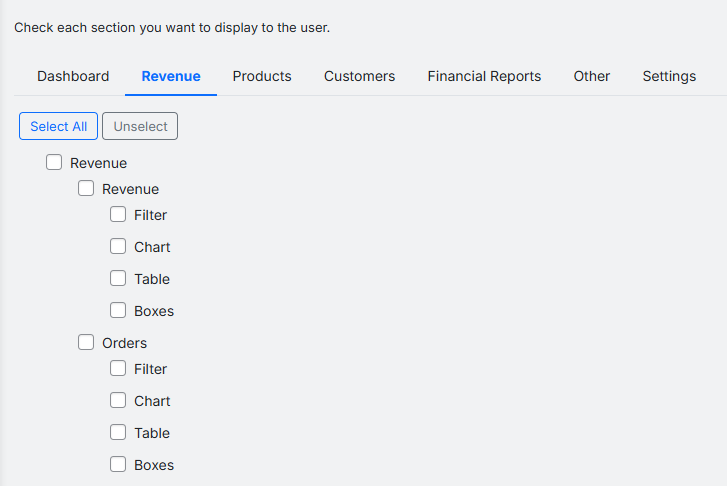Open the Products tab
Screen dimensions: 727x486
(x=262, y=76)
